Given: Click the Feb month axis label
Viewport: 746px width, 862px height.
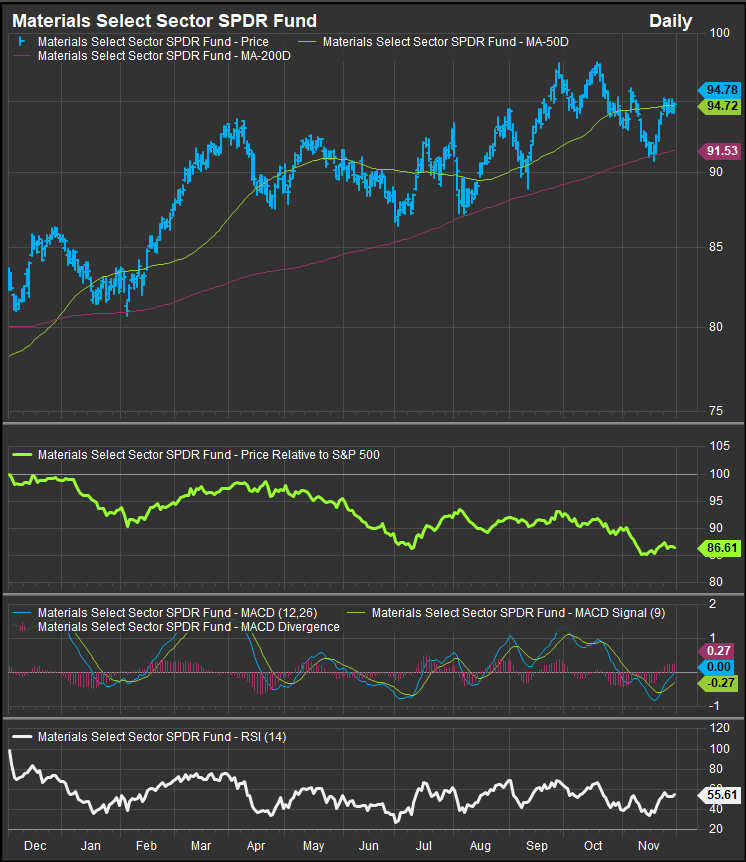Looking at the screenshot, I should (x=146, y=846).
